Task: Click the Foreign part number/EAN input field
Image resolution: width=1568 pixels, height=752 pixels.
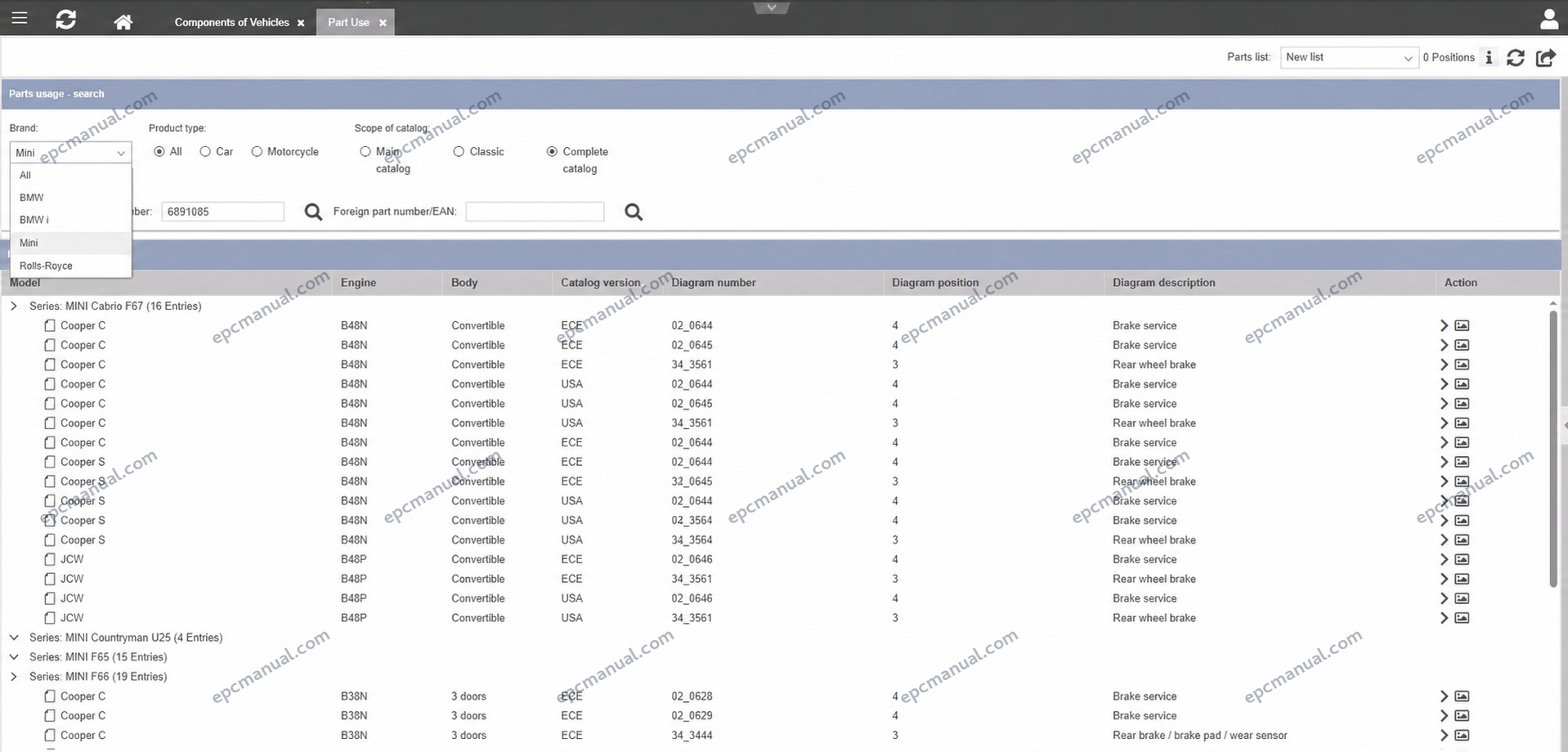Action: [535, 212]
